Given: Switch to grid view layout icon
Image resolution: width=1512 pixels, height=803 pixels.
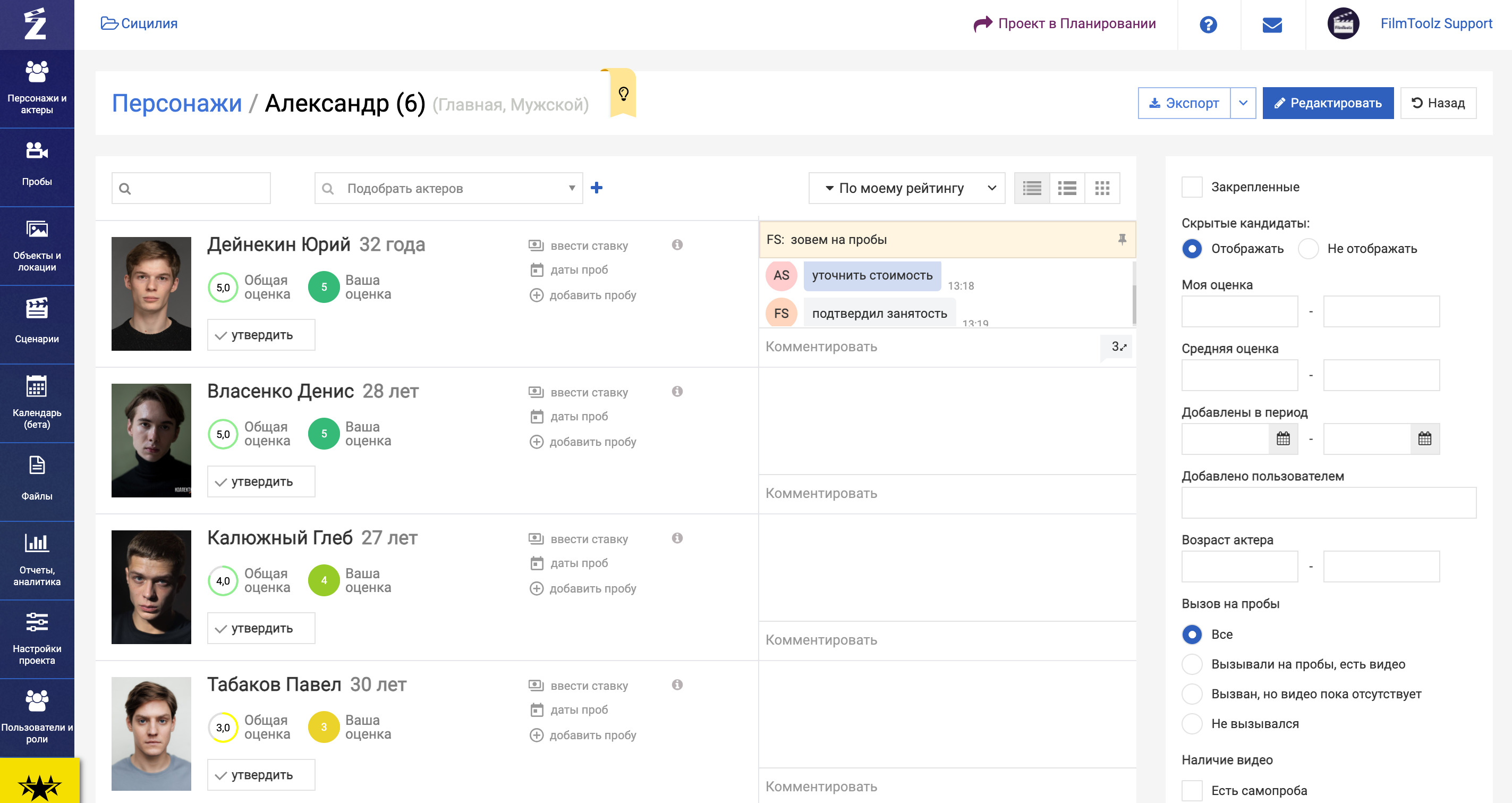Looking at the screenshot, I should [x=1102, y=188].
